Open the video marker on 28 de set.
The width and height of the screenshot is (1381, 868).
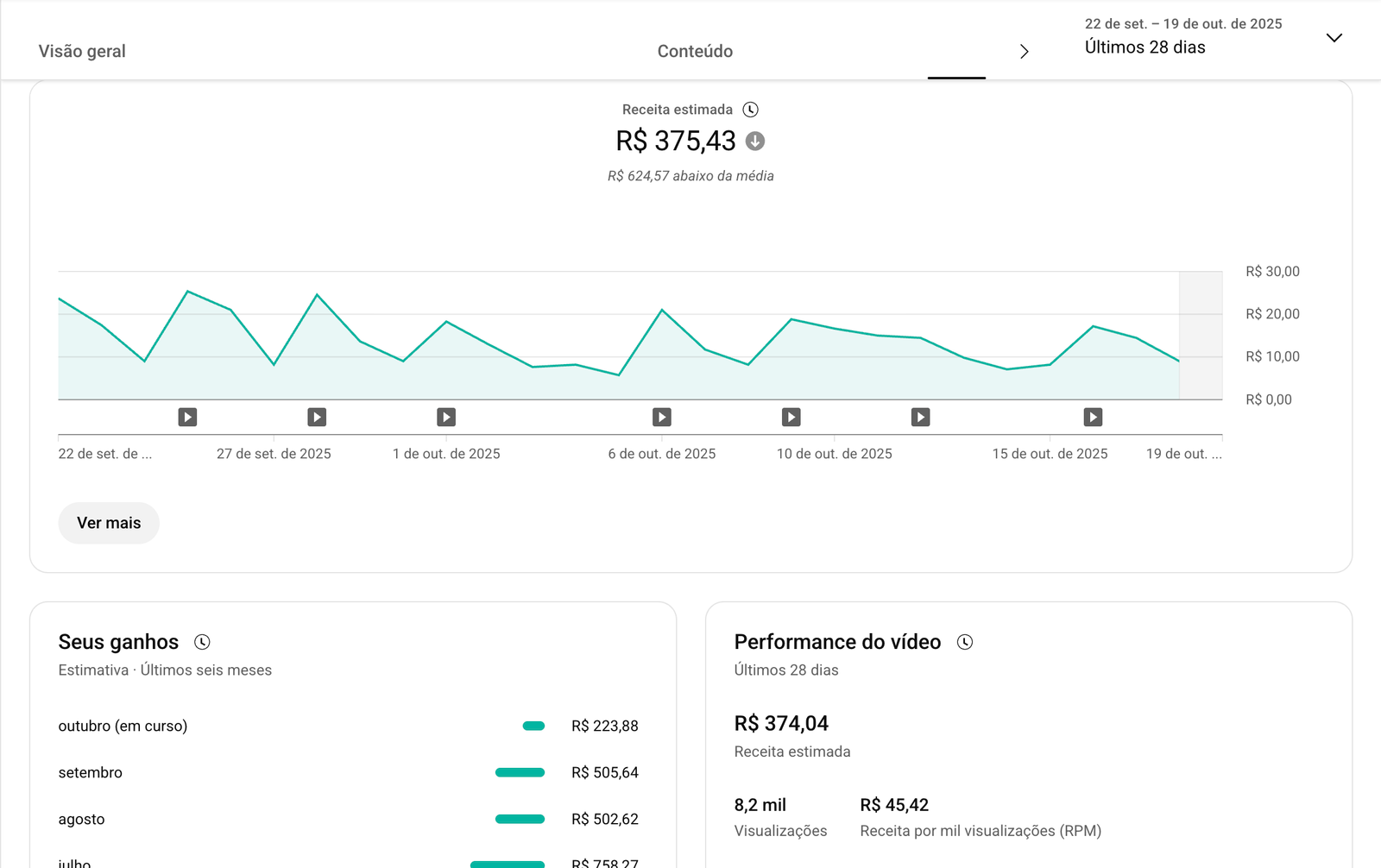pyautogui.click(x=317, y=418)
